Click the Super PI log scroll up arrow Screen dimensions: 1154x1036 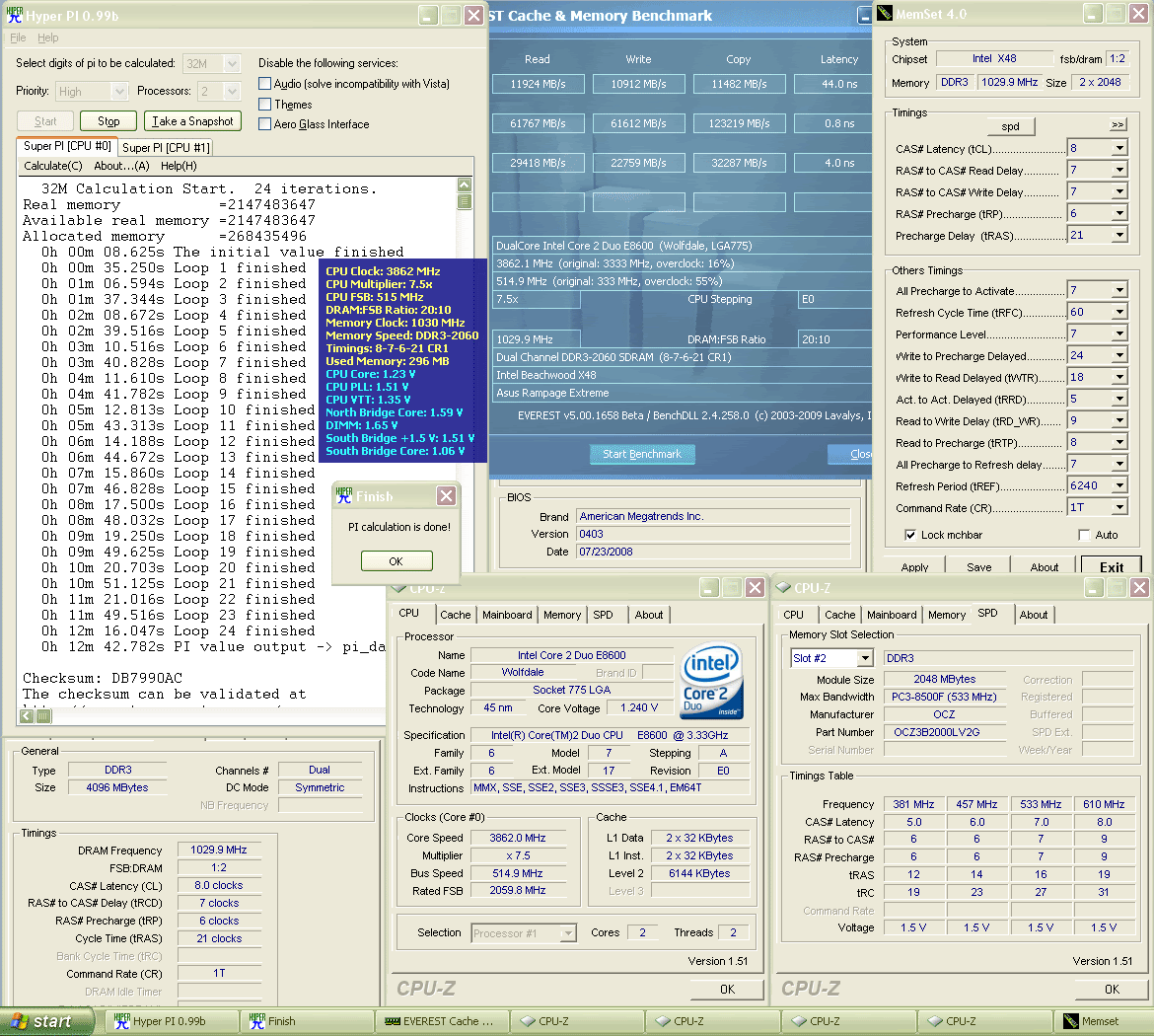pos(465,185)
